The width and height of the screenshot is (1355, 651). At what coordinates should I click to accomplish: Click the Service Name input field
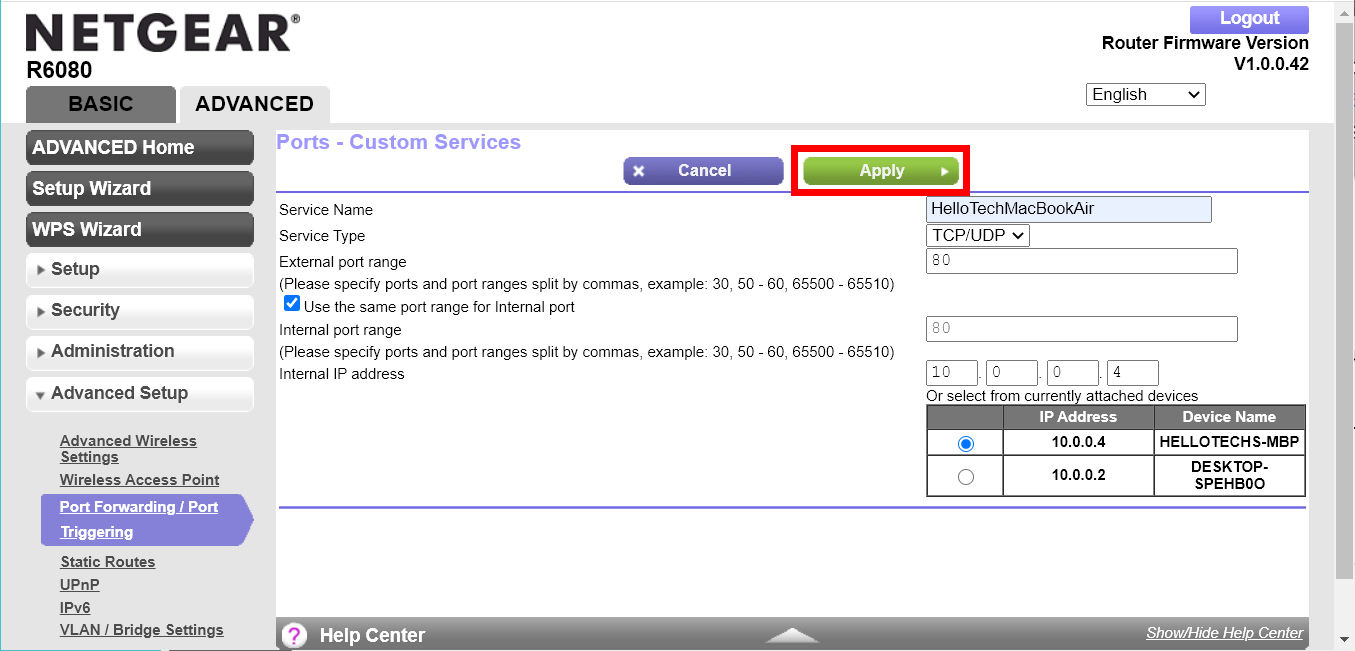[x=1069, y=209]
